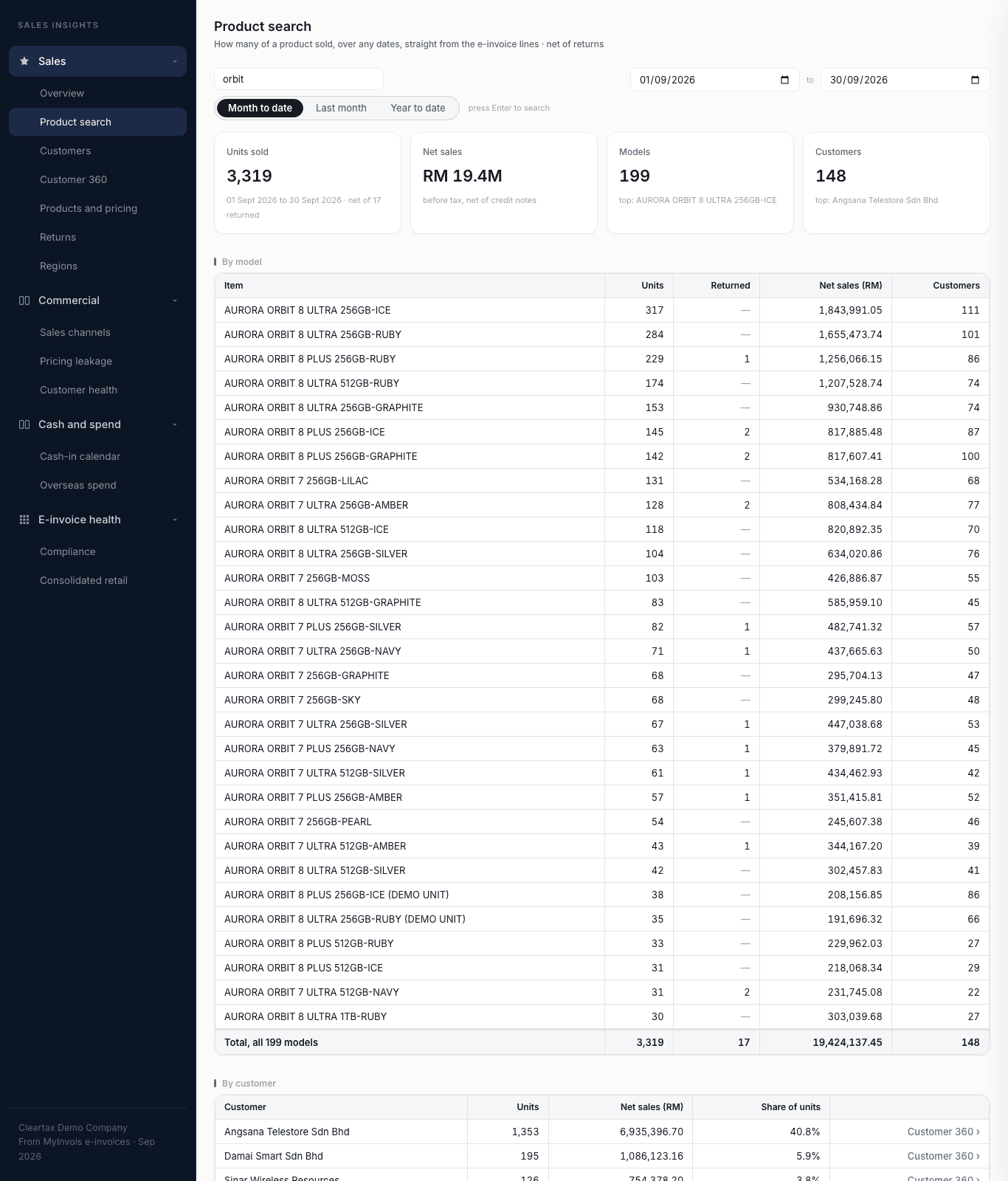Collapse the Commercial section chevron
This screenshot has height=1181, width=1008.
click(175, 300)
